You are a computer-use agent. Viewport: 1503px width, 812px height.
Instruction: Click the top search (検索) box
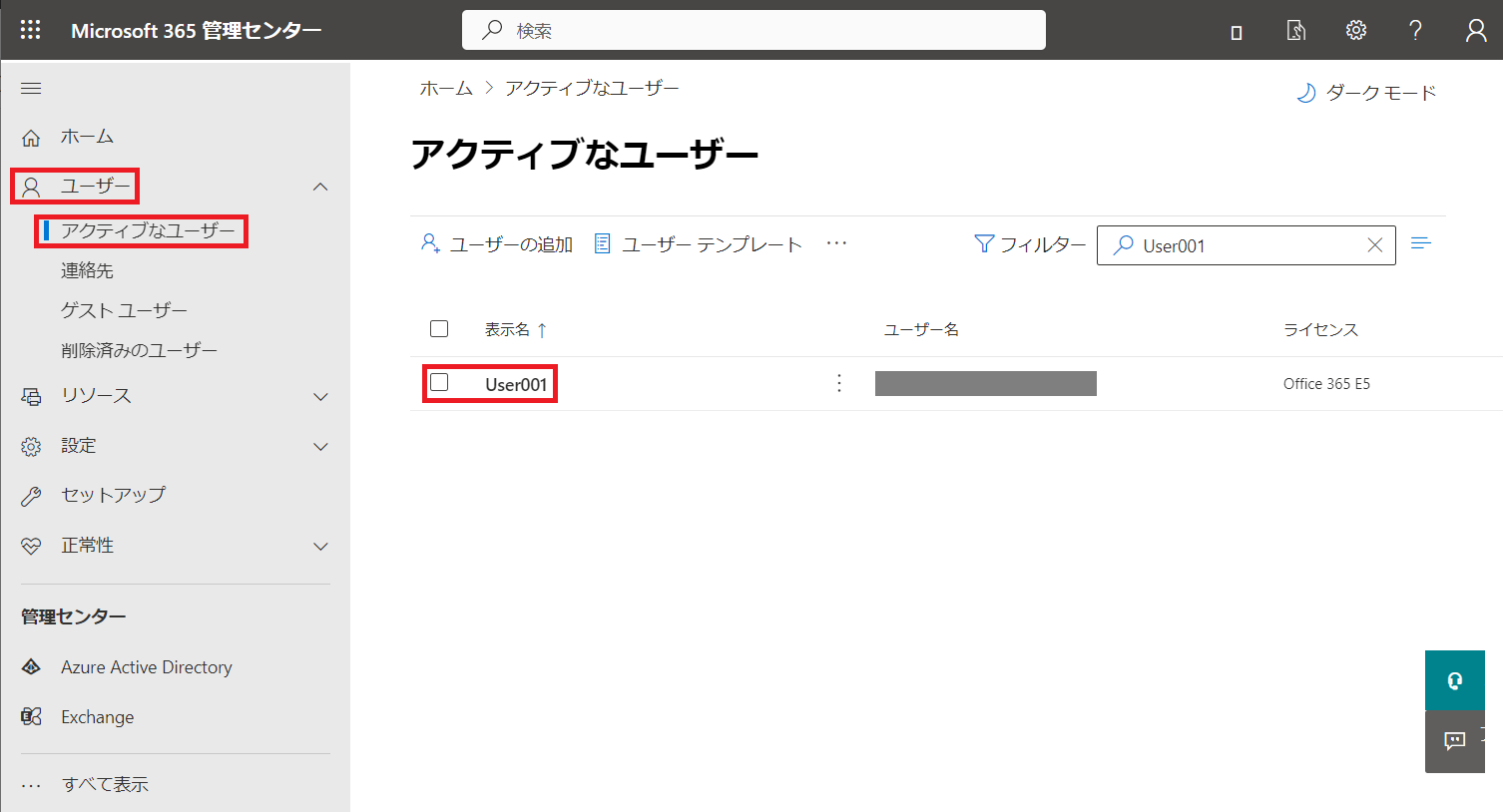[753, 30]
